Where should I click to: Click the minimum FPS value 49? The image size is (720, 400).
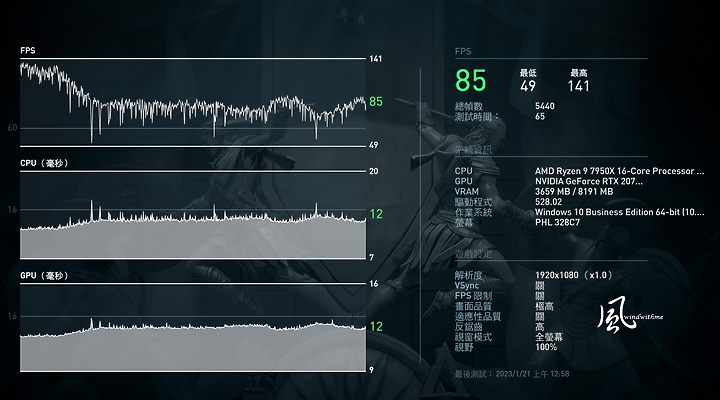[528, 86]
